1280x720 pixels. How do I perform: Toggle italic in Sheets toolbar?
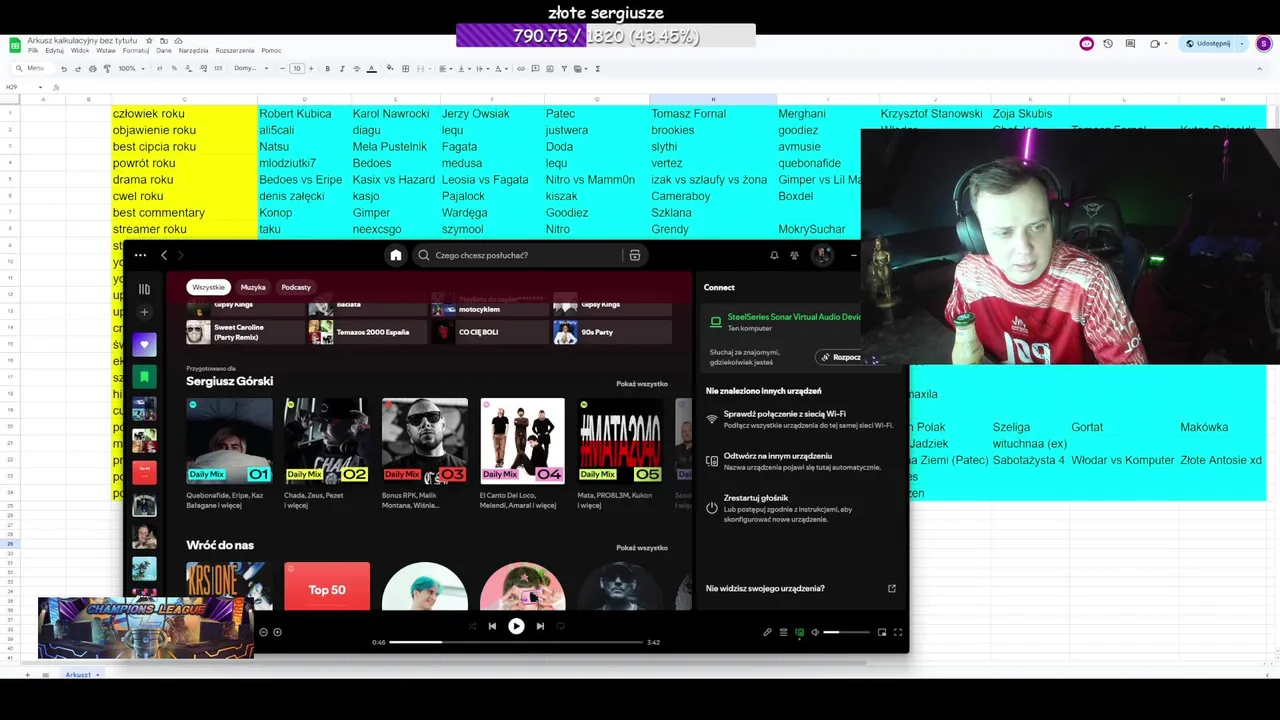pos(342,68)
